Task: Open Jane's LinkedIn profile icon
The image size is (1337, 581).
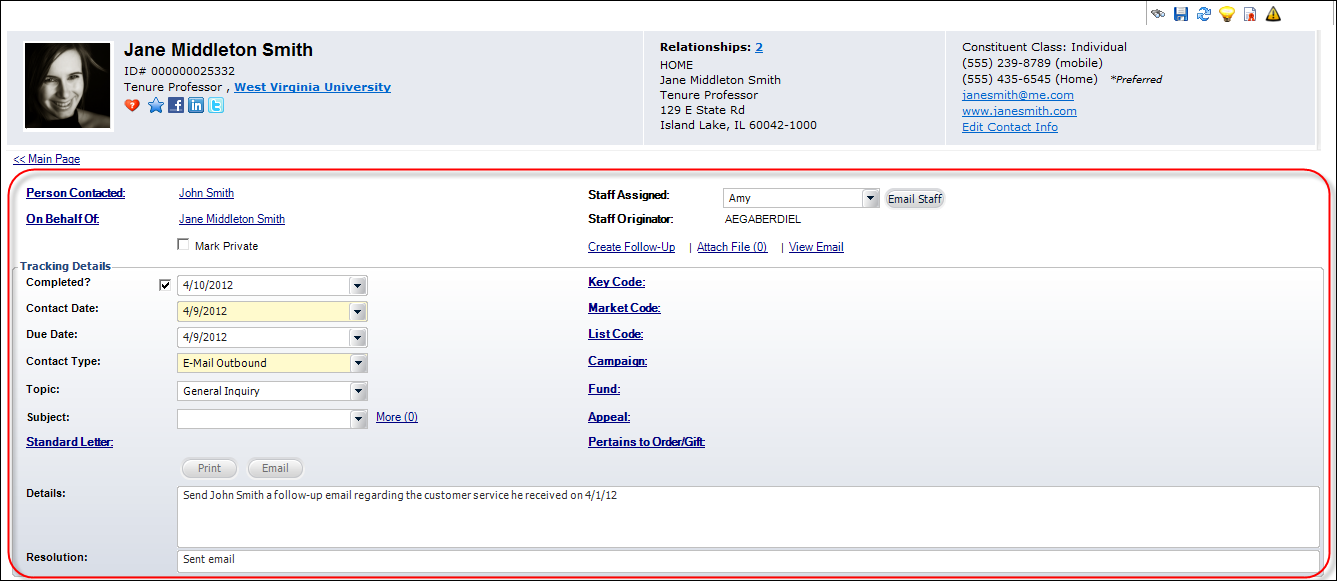Action: point(196,105)
